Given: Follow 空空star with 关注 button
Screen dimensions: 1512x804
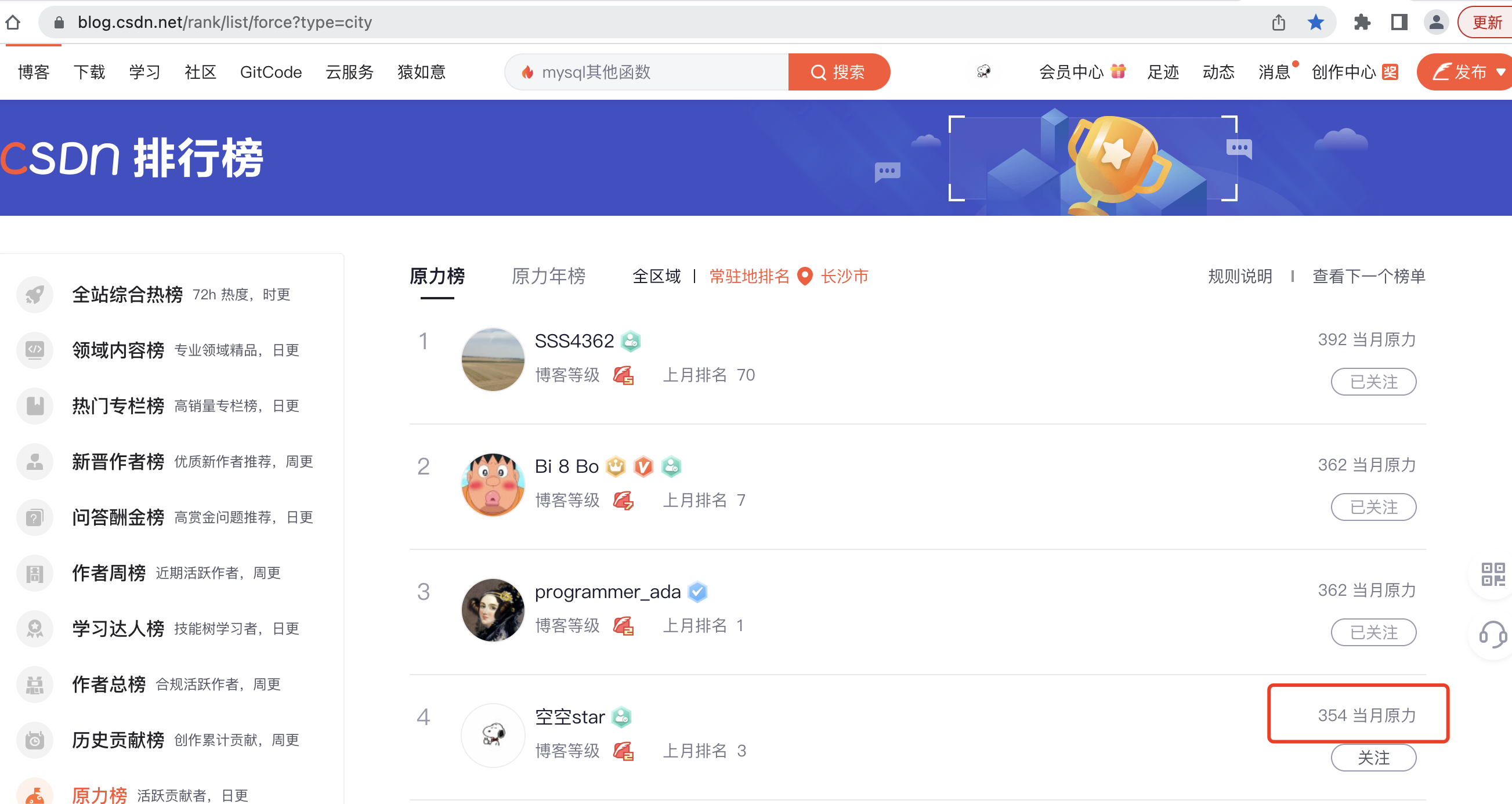Looking at the screenshot, I should click(1373, 757).
